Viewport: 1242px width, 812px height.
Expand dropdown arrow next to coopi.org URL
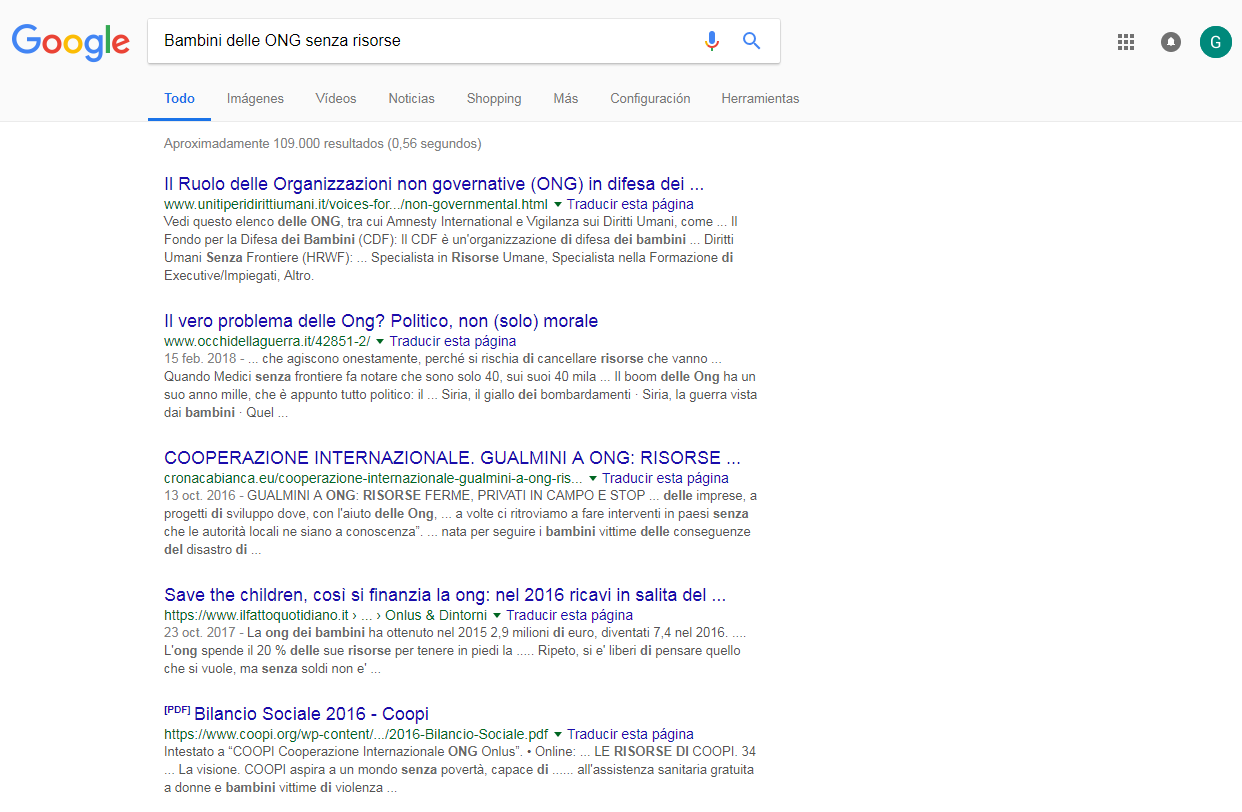click(x=558, y=734)
